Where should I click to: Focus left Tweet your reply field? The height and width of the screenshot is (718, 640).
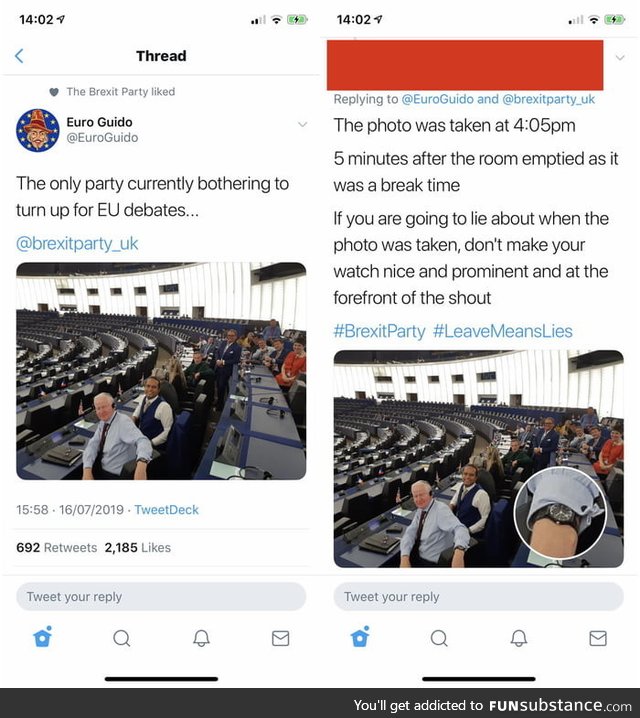point(161,597)
